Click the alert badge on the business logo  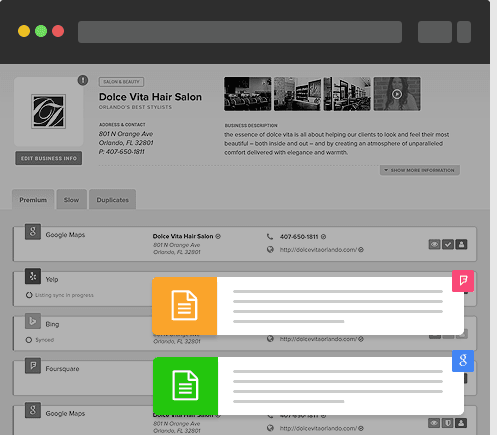(83, 80)
